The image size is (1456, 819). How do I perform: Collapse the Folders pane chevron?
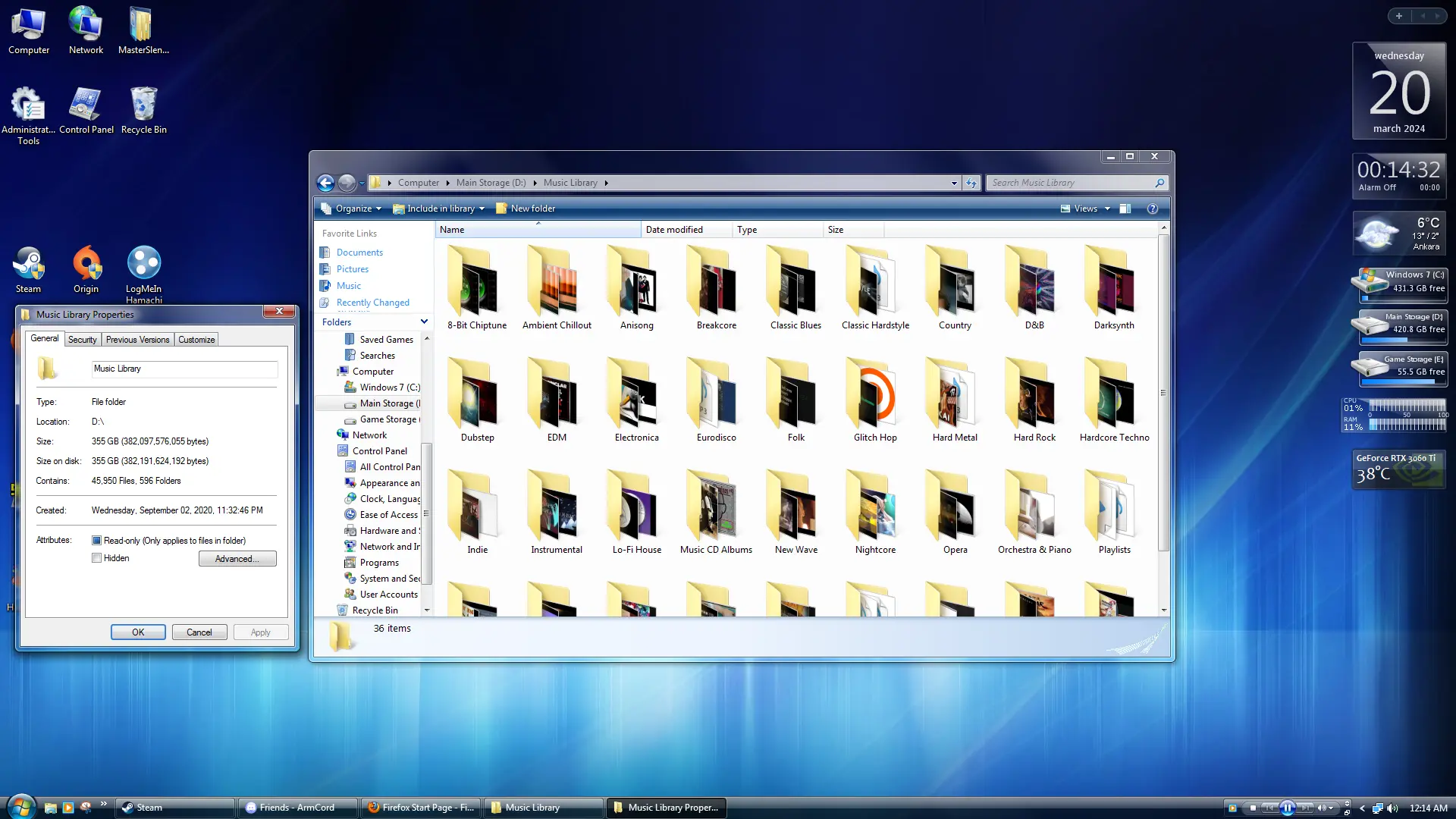424,322
